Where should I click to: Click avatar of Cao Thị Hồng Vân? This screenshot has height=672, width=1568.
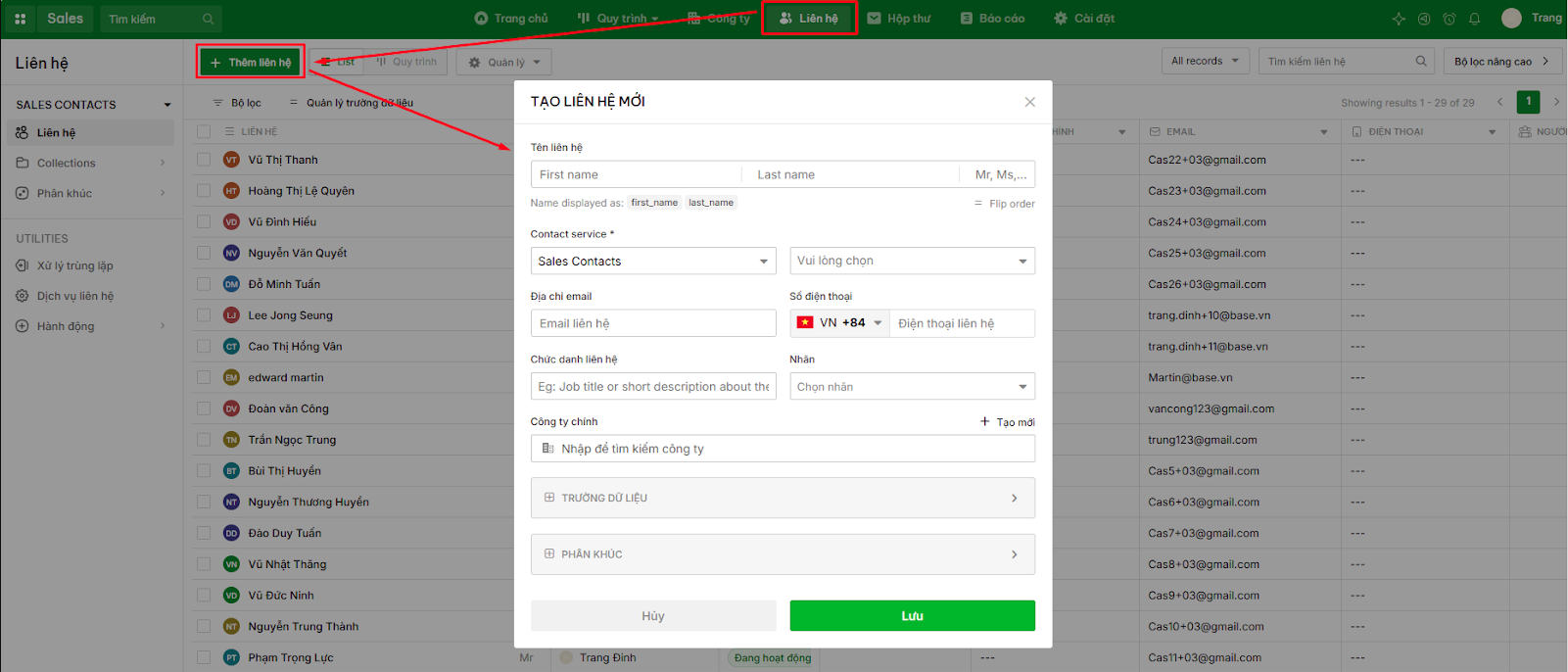231,347
